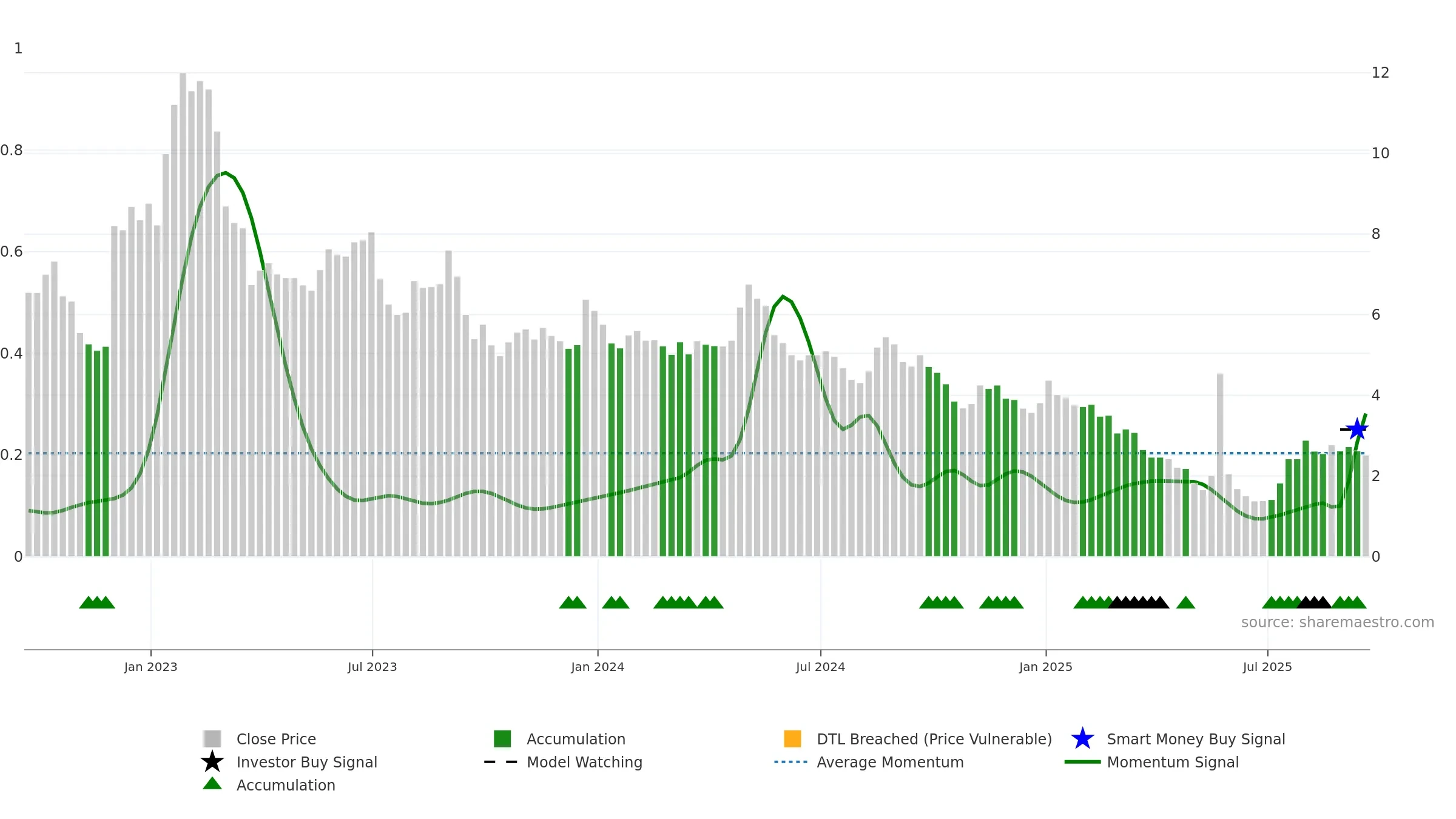Click the dotted Average Momentum legend line
1456x819 pixels.
pyautogui.click(x=791, y=762)
